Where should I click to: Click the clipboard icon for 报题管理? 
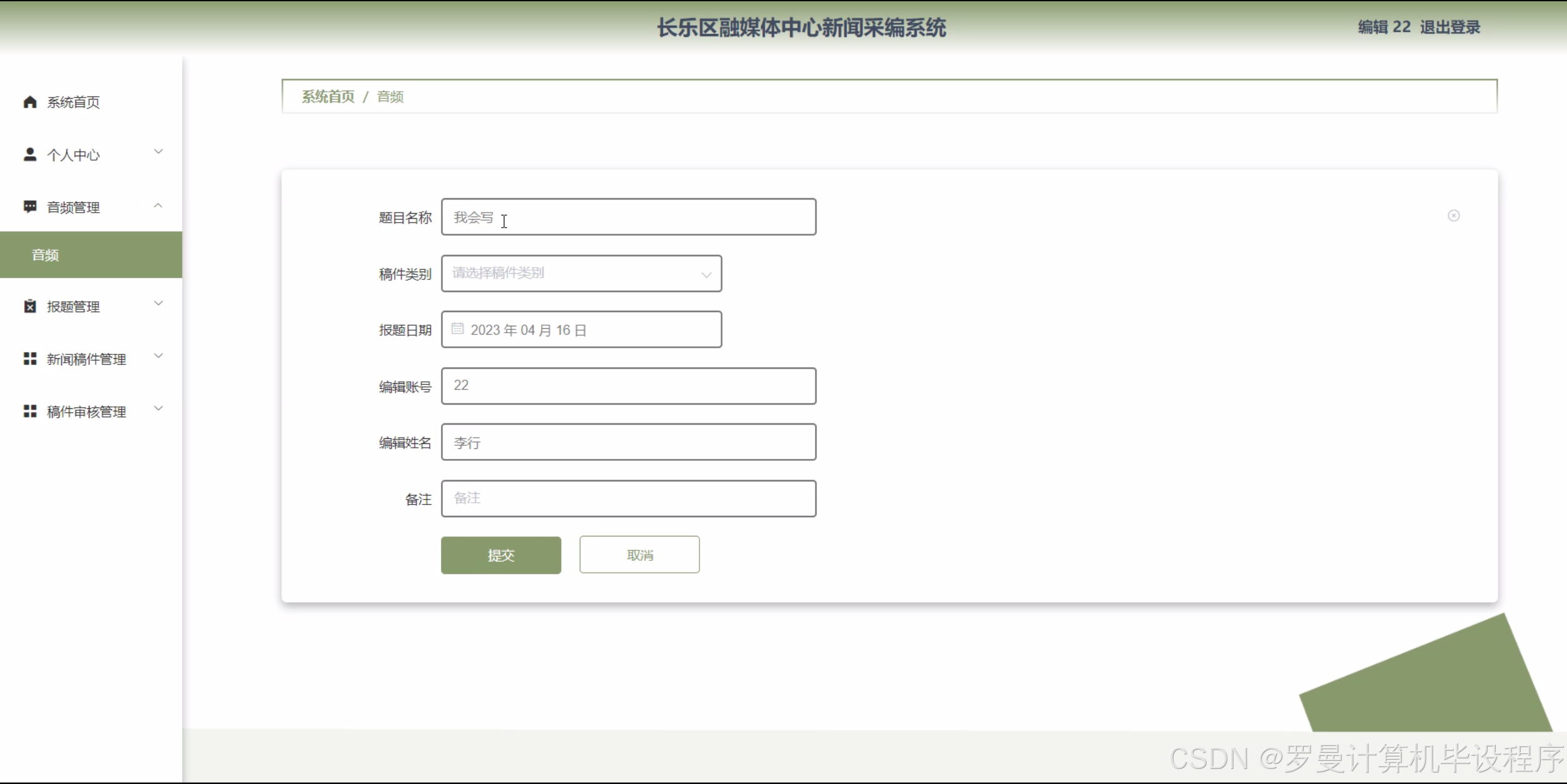29,306
